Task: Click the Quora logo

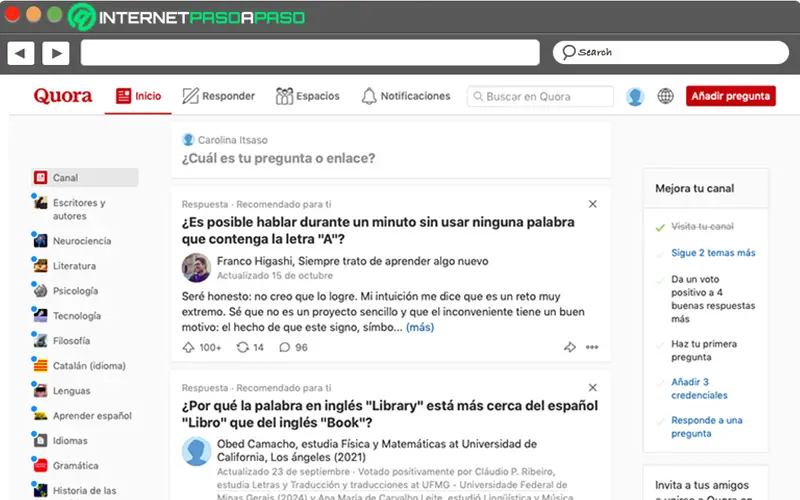Action: point(63,95)
